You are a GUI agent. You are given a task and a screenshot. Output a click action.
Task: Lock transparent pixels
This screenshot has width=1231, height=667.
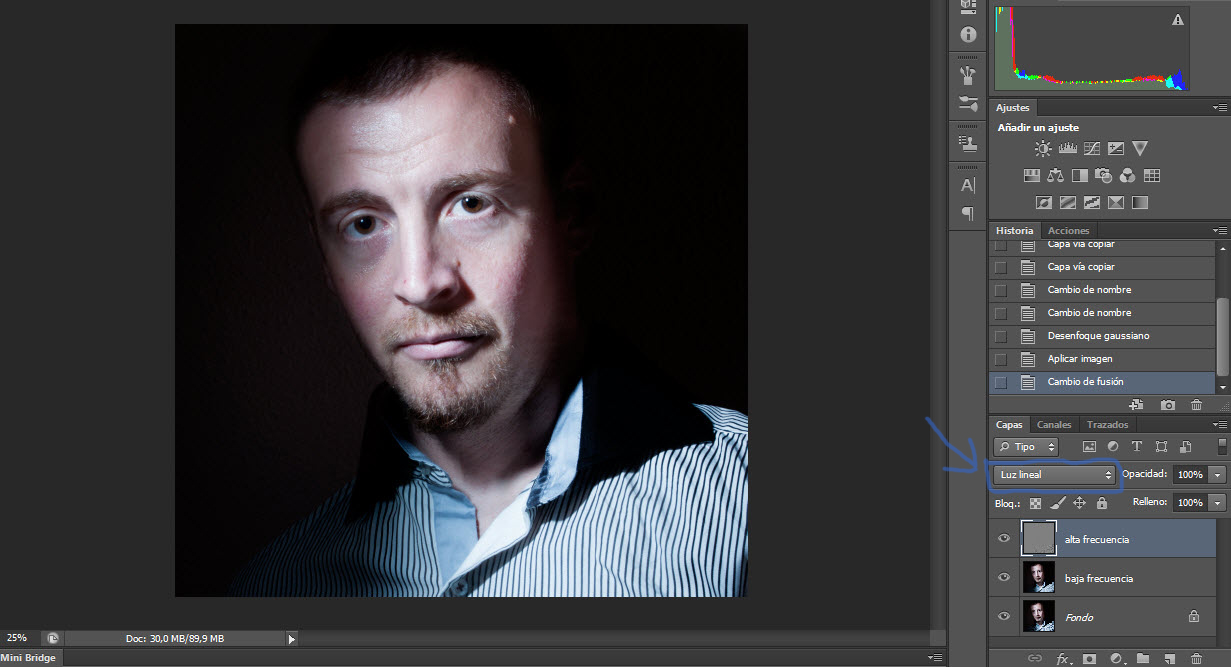pos(1036,503)
